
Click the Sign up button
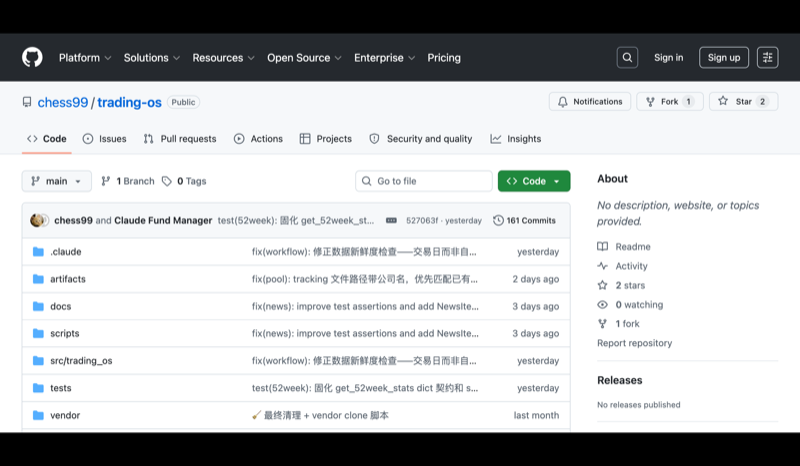(723, 58)
